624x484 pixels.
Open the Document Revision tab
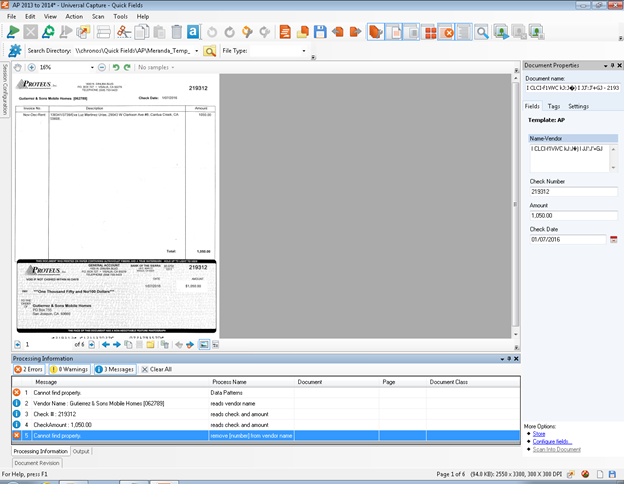coord(37,463)
